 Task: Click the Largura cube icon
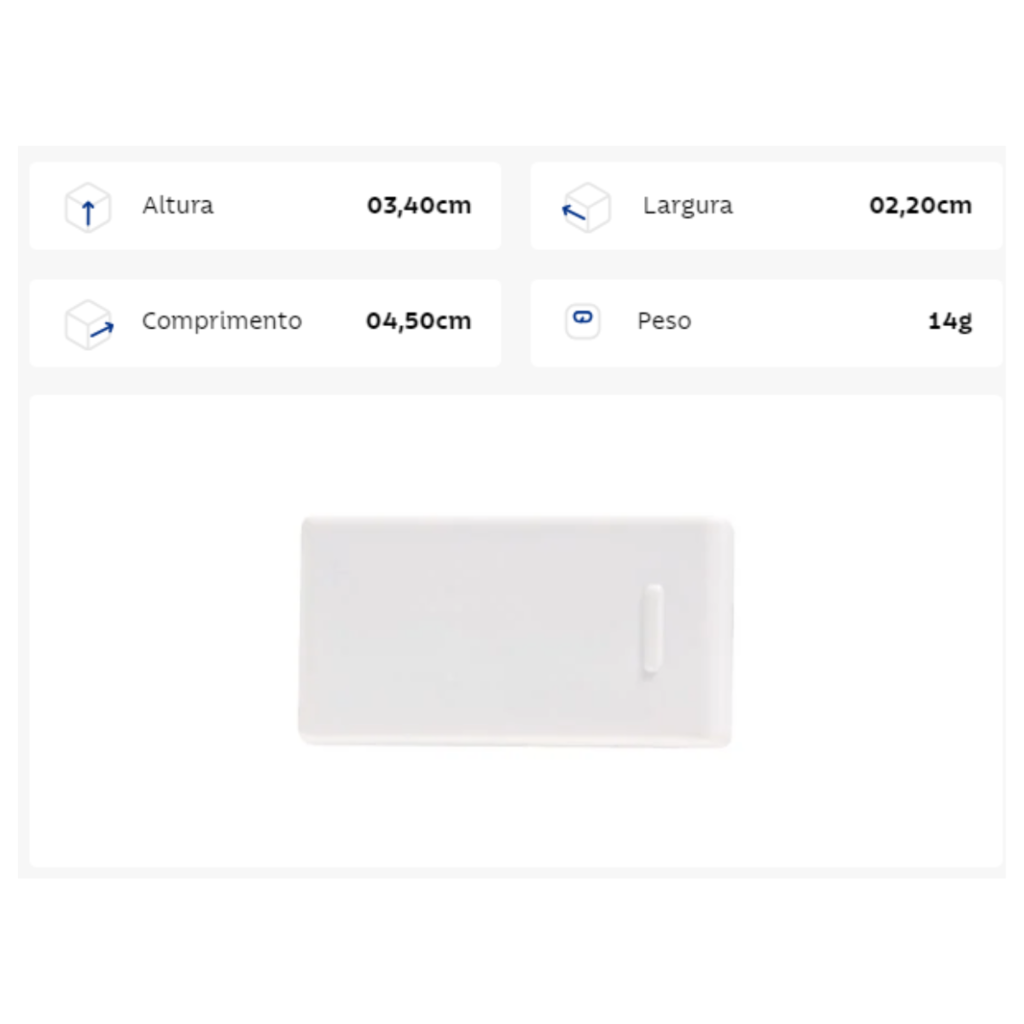tap(586, 207)
